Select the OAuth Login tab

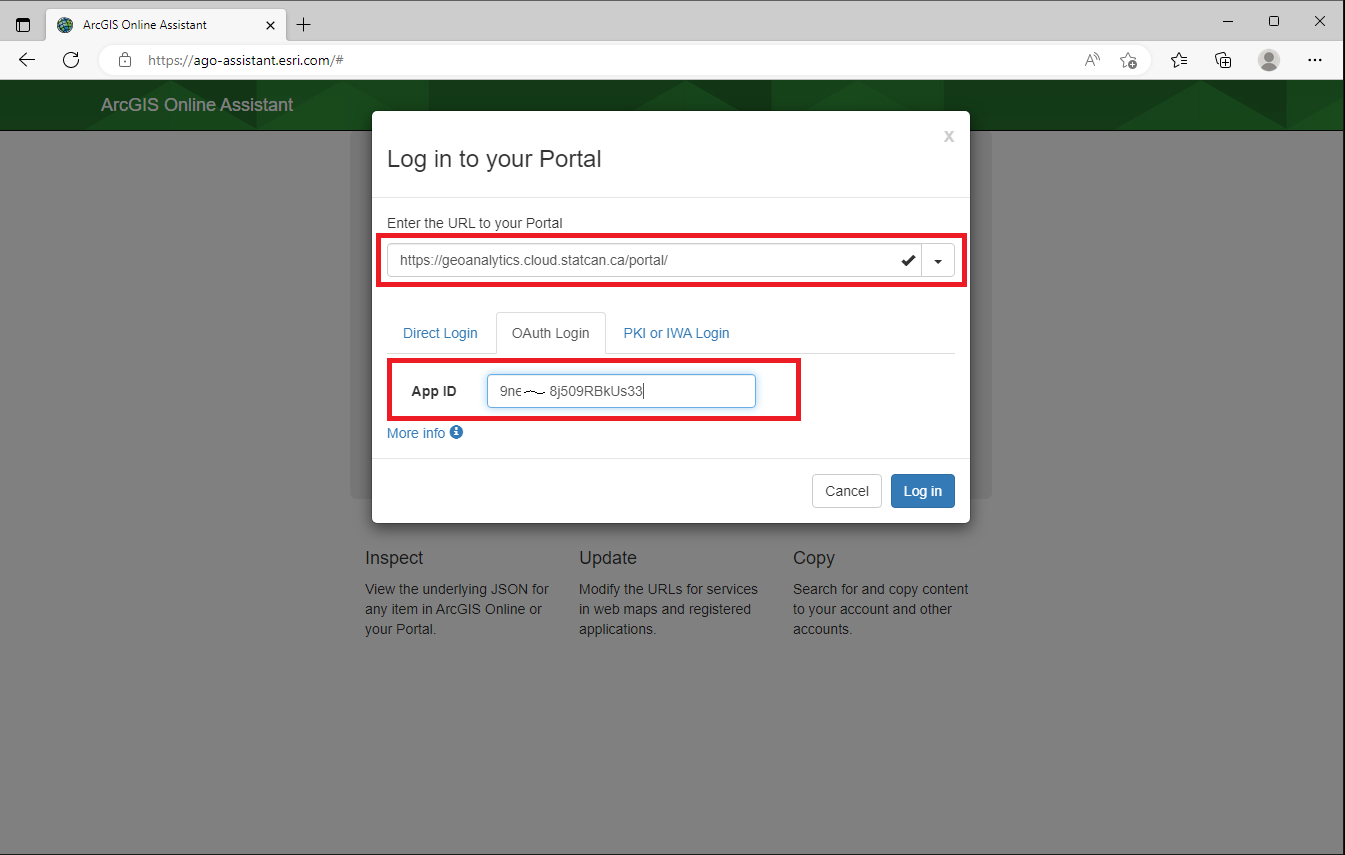click(x=550, y=333)
